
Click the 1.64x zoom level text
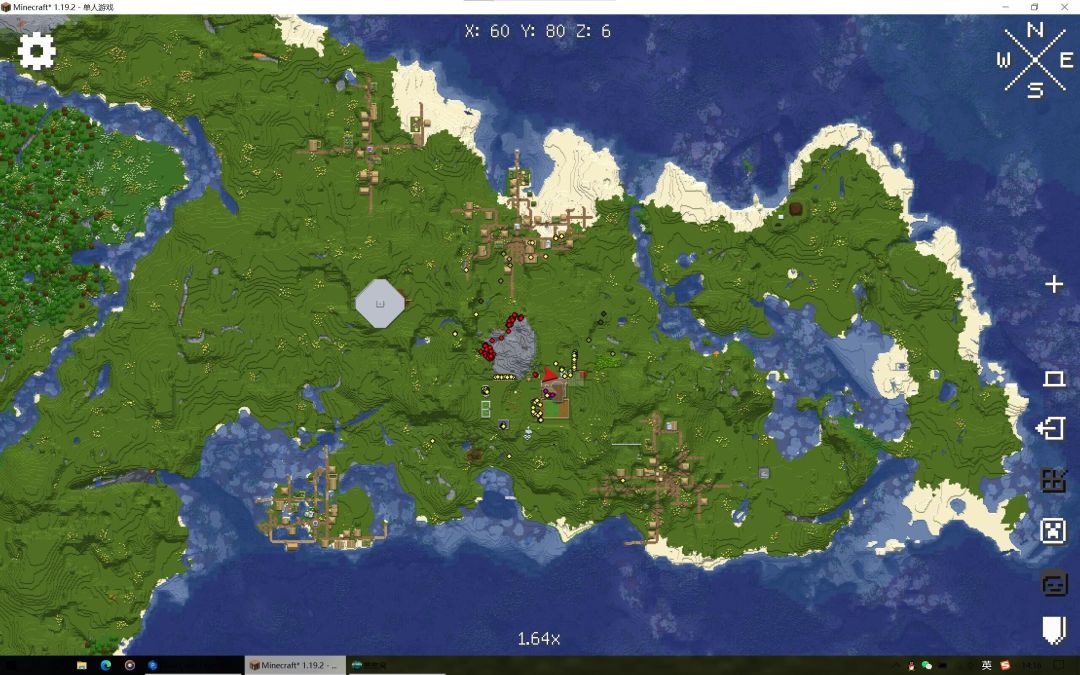(x=539, y=638)
